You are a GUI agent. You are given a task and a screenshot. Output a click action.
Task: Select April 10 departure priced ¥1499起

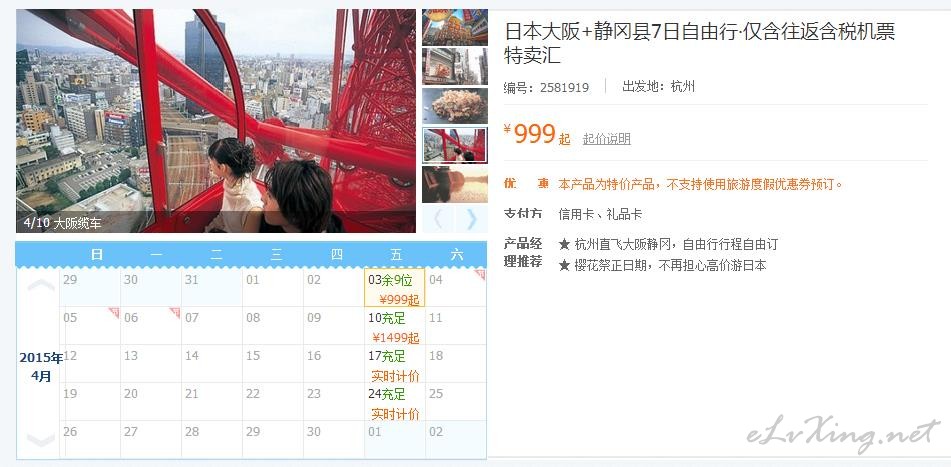click(x=394, y=326)
